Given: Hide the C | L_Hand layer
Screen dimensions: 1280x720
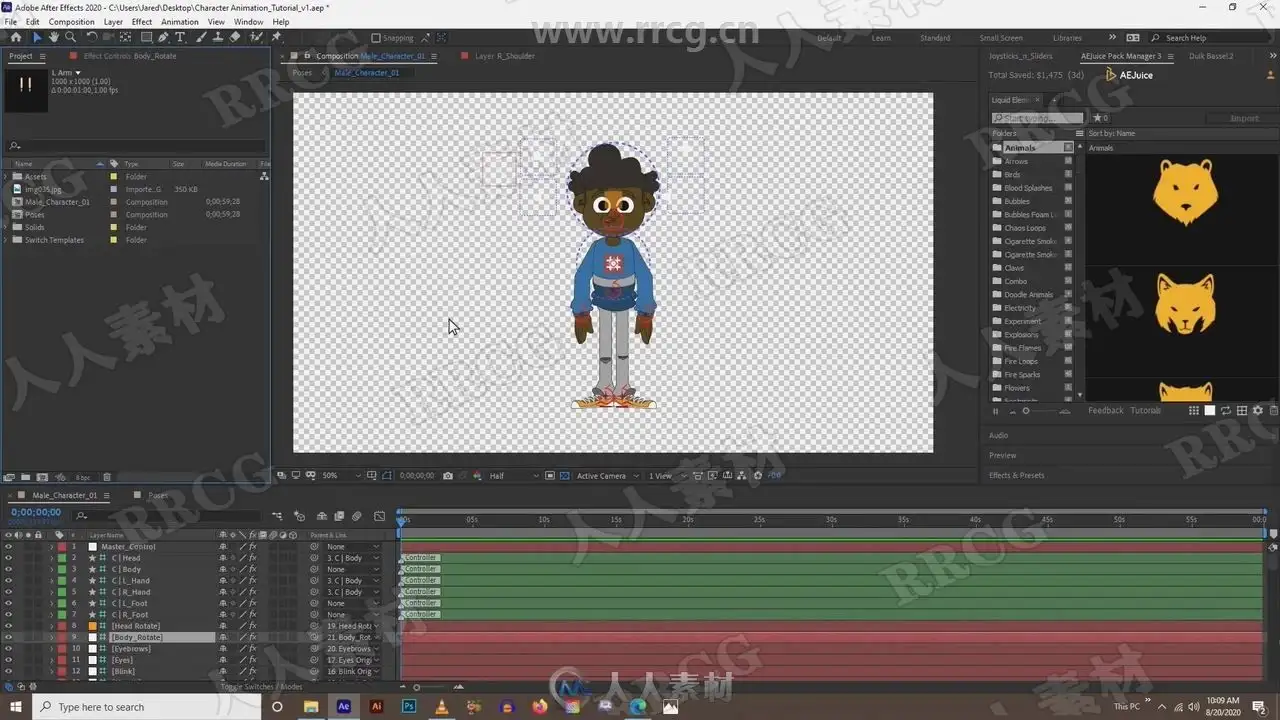Looking at the screenshot, I should tap(8, 581).
